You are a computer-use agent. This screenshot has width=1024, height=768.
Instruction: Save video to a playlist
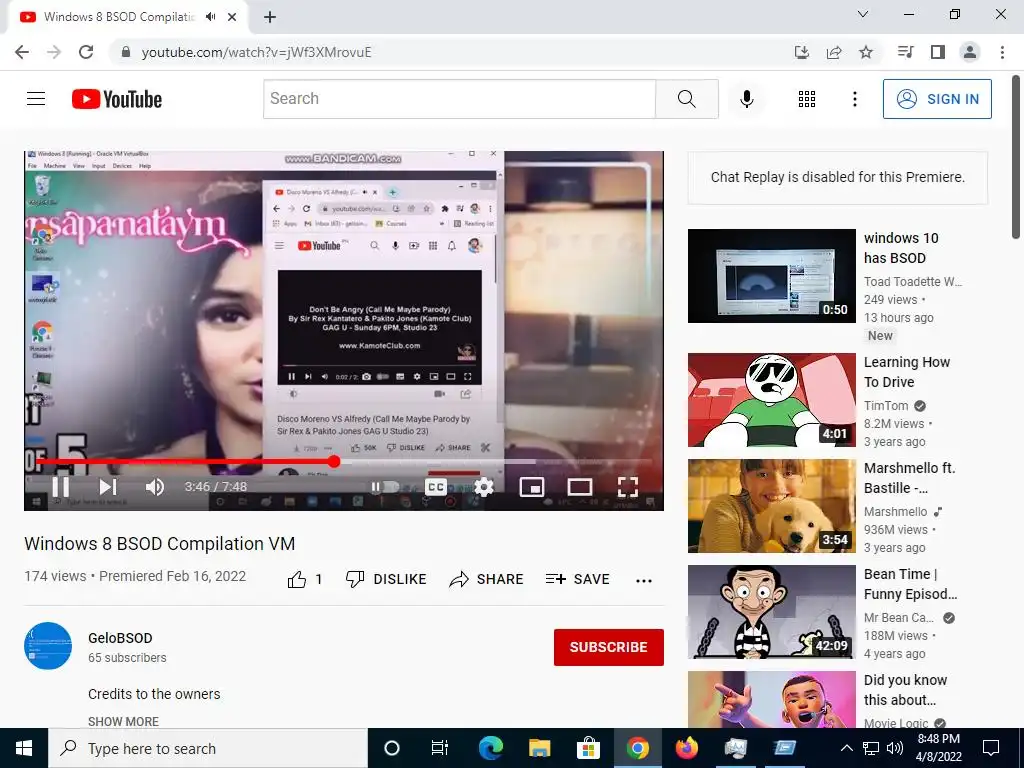(578, 579)
